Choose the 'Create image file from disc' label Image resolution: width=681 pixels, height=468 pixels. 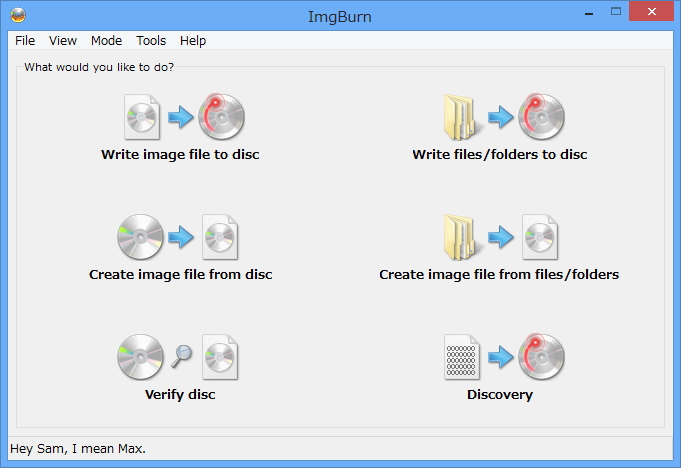[181, 274]
